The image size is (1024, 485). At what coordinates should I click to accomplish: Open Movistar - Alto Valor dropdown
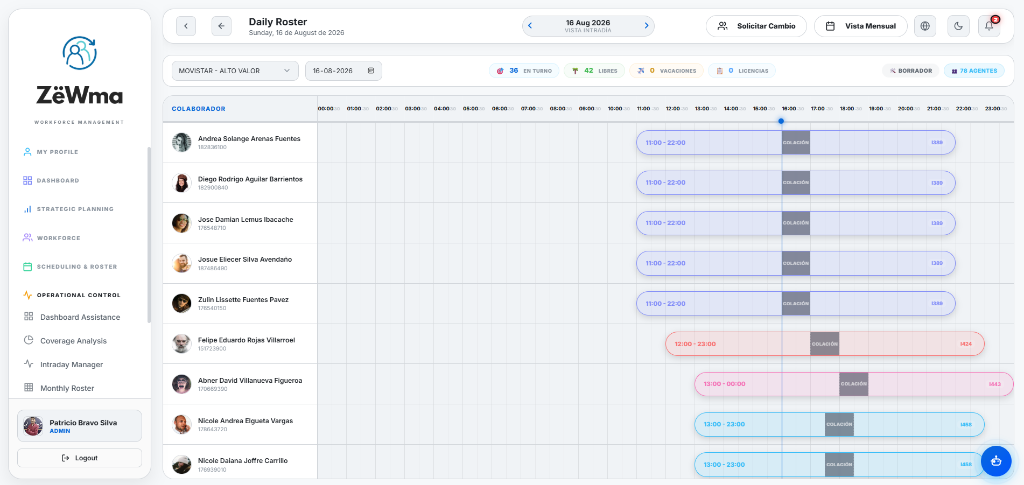click(235, 70)
